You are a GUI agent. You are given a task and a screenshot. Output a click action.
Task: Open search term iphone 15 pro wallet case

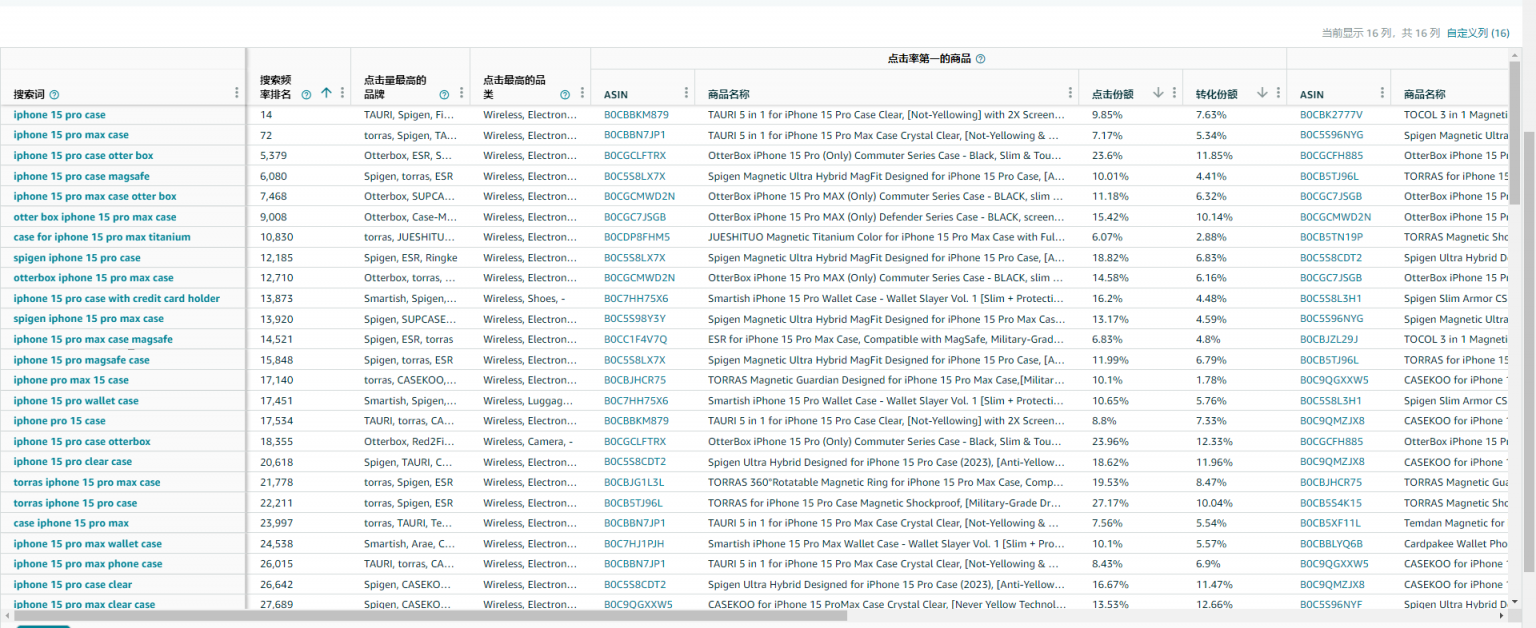(x=76, y=400)
